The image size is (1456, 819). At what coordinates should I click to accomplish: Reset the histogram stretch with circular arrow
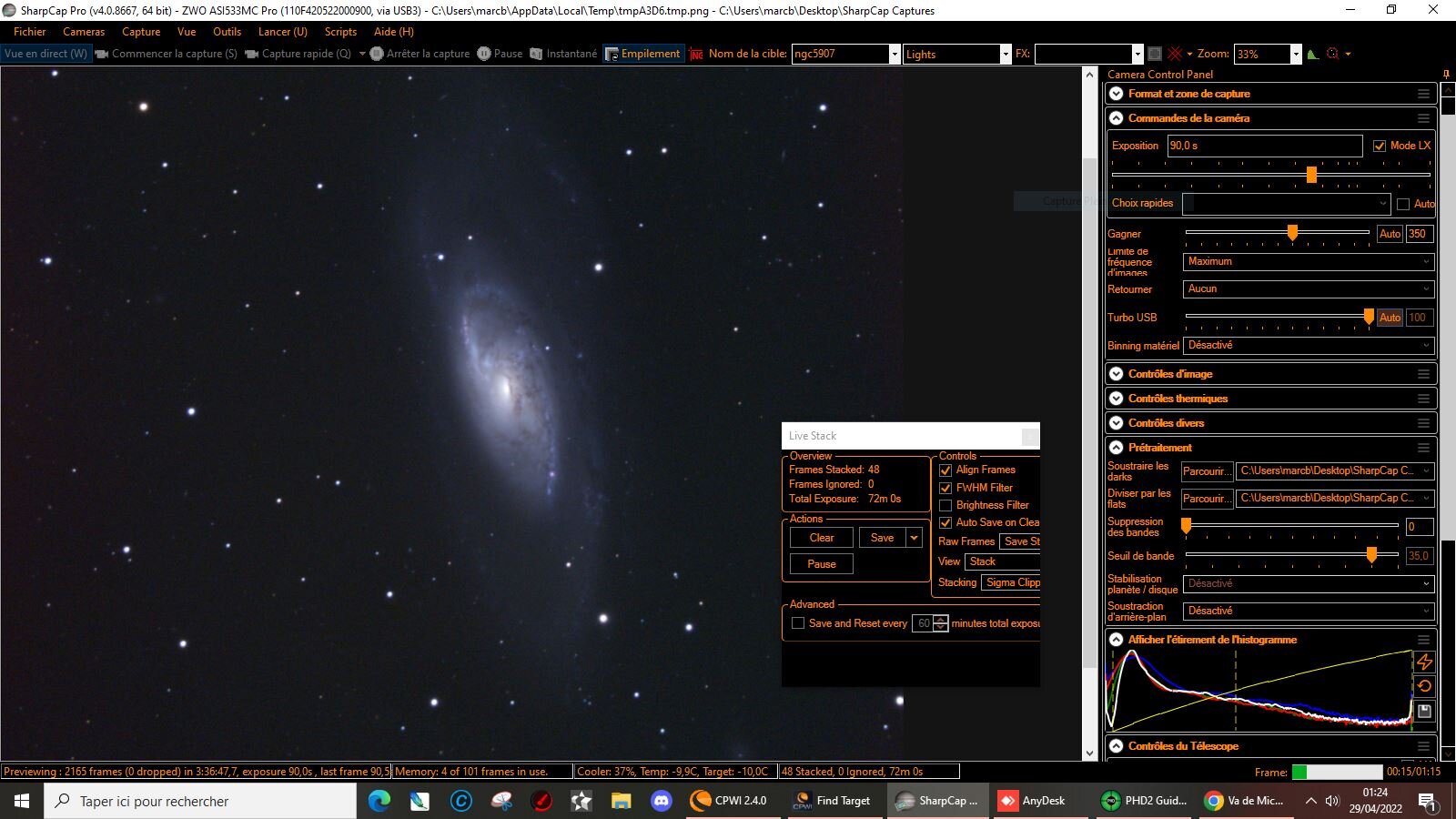point(1425,686)
